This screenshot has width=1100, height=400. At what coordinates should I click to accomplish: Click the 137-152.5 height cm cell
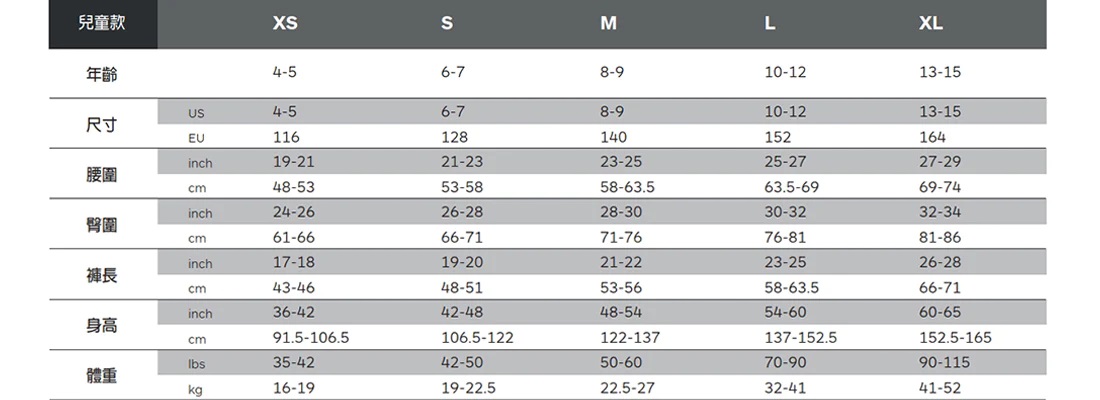(801, 338)
